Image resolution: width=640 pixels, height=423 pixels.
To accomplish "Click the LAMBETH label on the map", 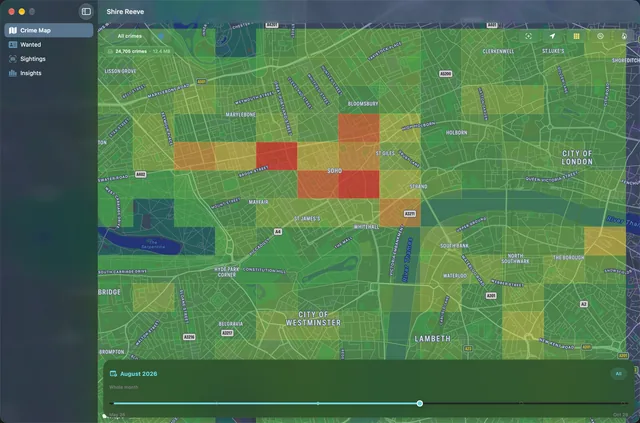I will [433, 338].
